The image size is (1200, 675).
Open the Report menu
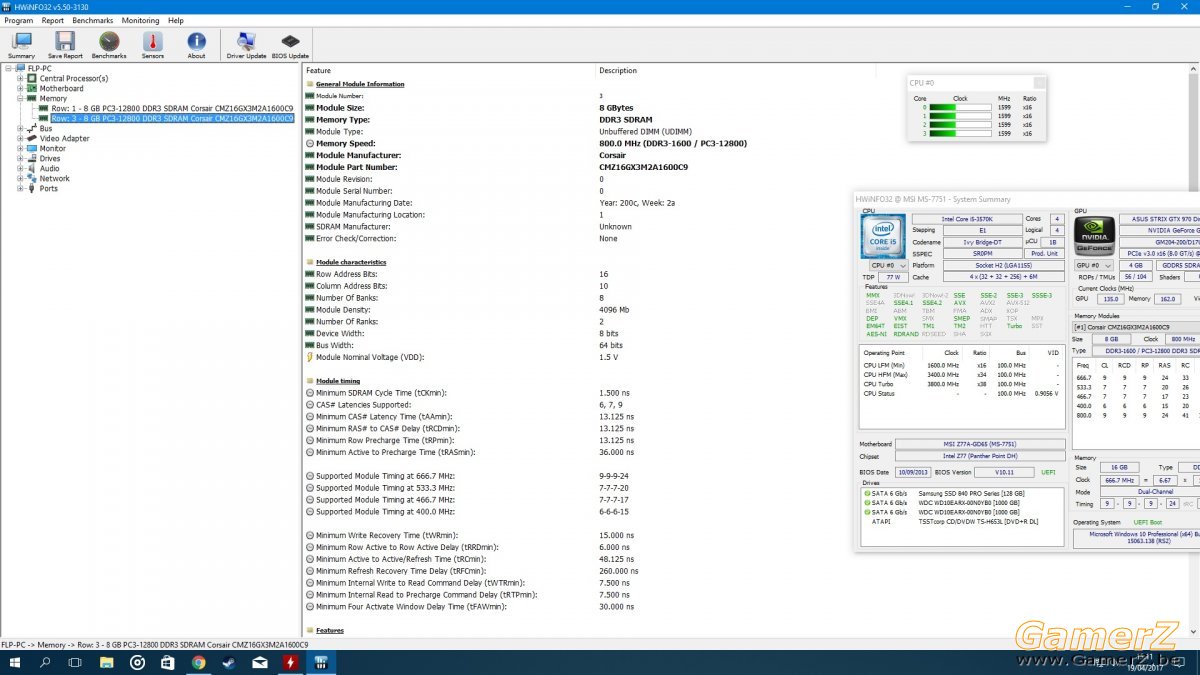pyautogui.click(x=53, y=20)
